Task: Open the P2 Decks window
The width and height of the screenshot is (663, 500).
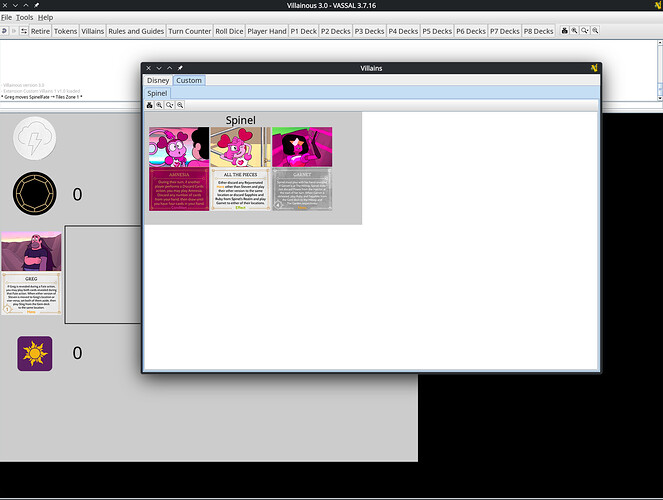Action: [x=336, y=31]
